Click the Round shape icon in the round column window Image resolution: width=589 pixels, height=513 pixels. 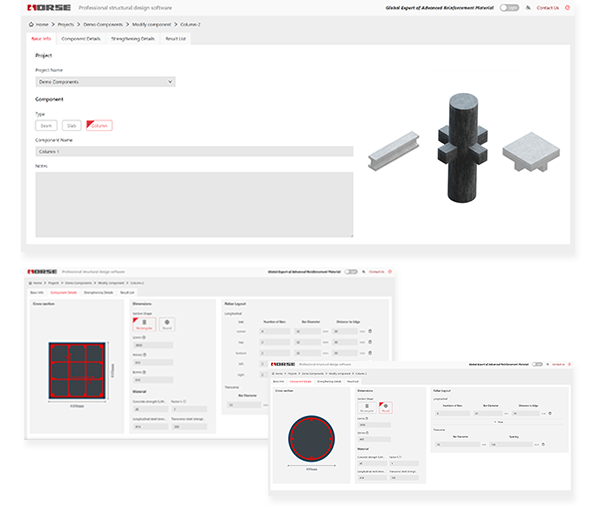[x=385, y=407]
